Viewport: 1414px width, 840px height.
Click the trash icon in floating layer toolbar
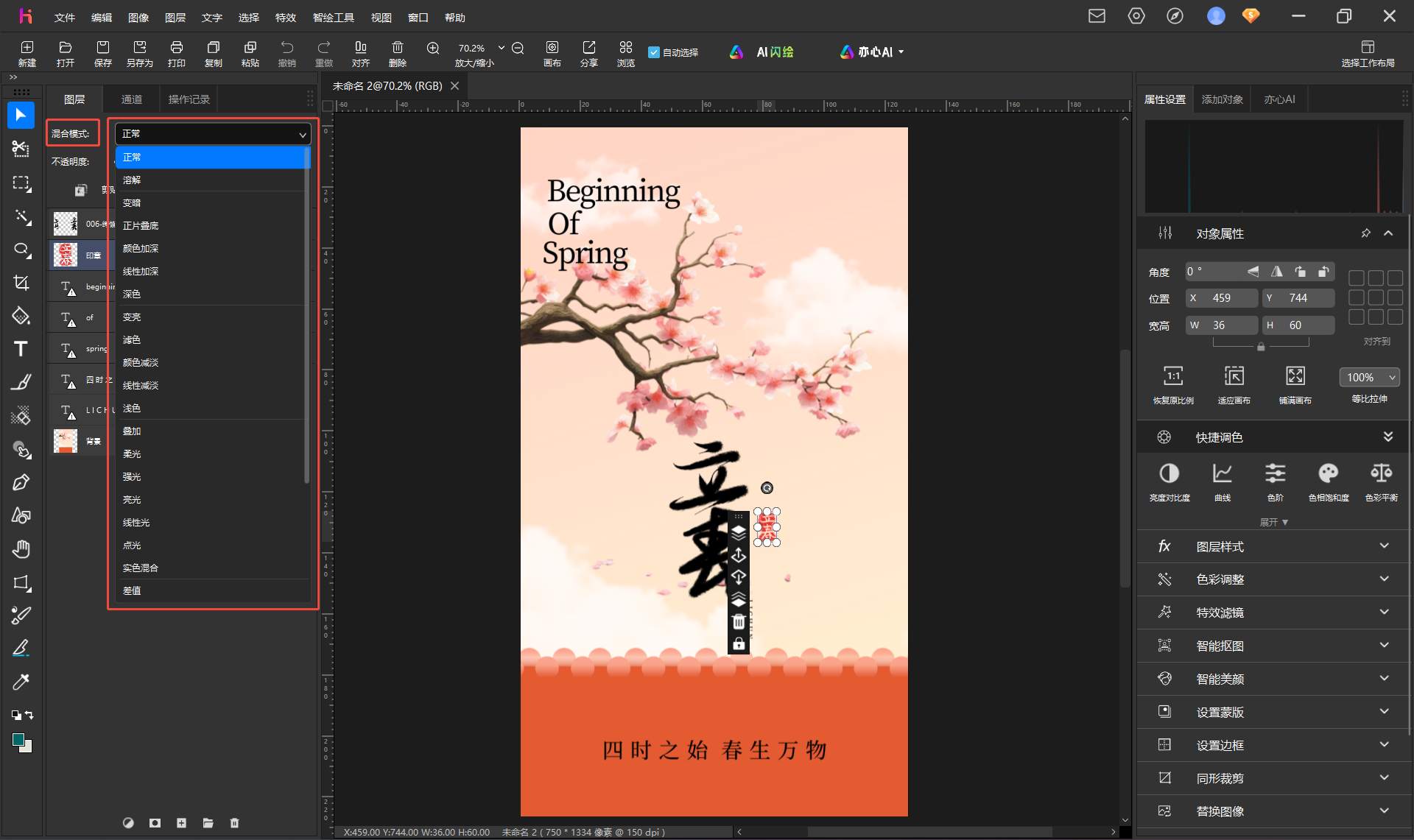(739, 622)
